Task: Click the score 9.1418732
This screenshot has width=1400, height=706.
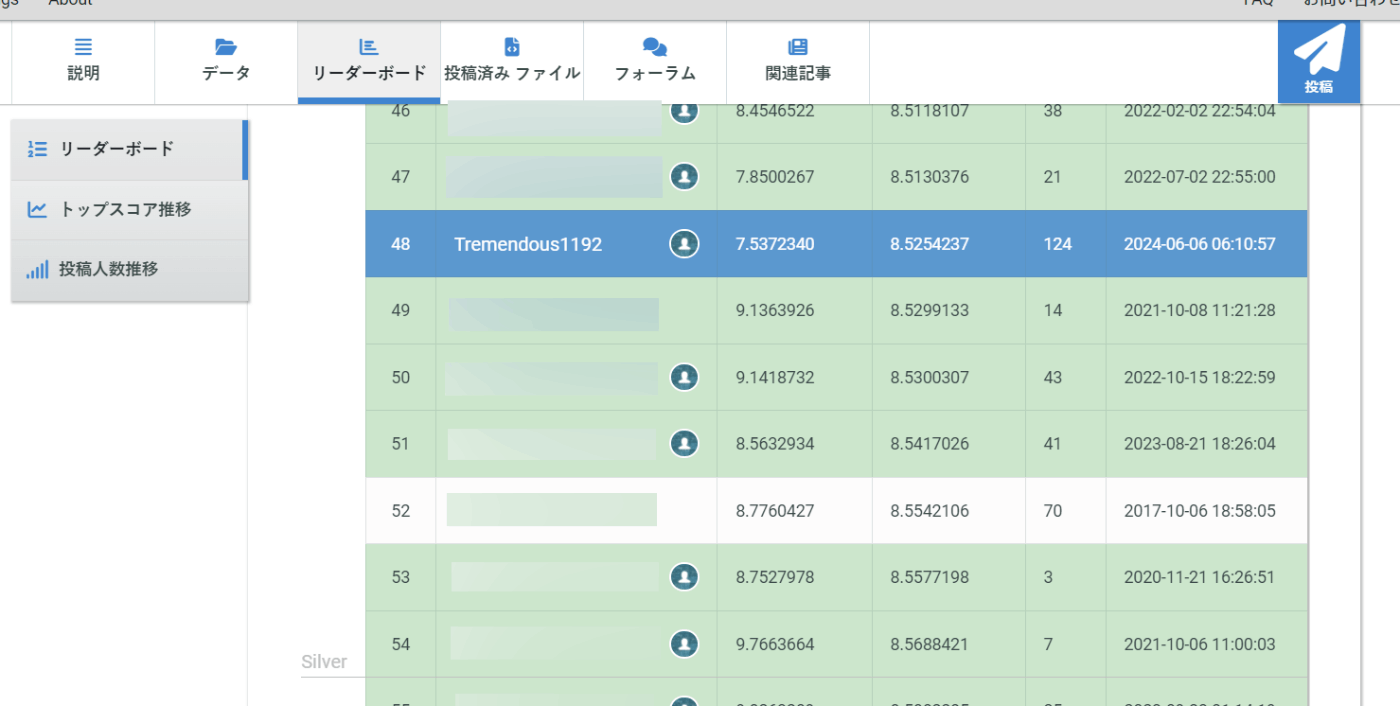Action: (775, 378)
